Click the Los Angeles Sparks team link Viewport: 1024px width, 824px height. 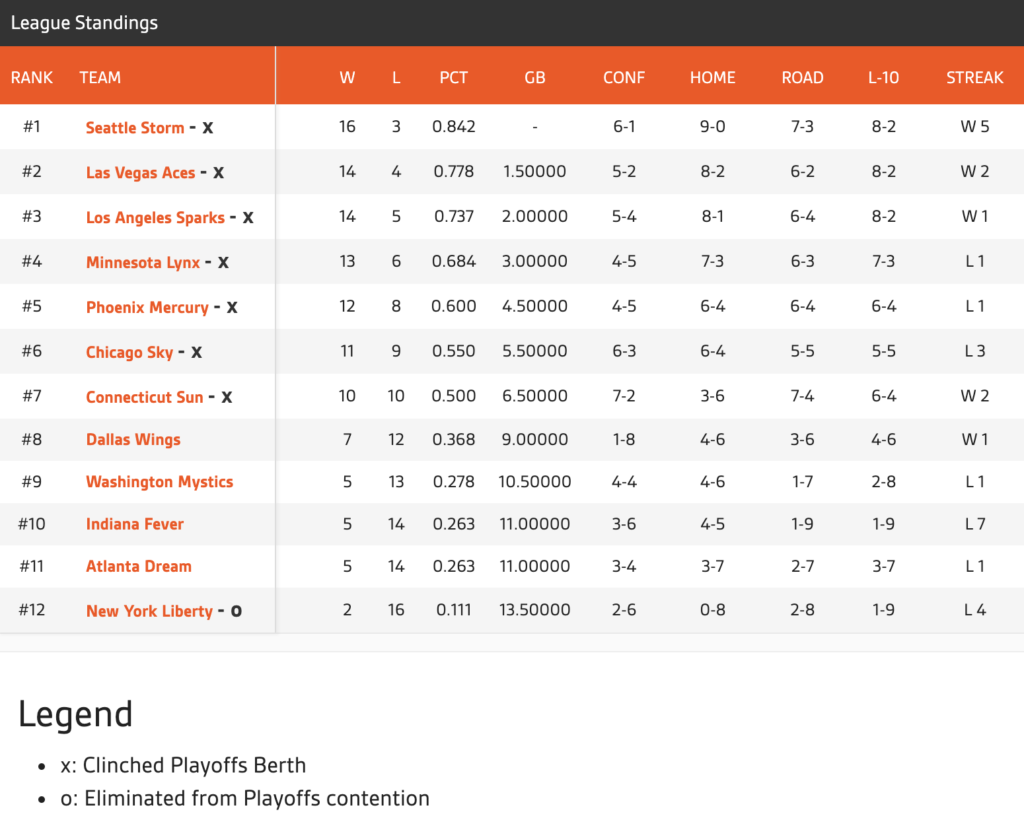click(155, 217)
